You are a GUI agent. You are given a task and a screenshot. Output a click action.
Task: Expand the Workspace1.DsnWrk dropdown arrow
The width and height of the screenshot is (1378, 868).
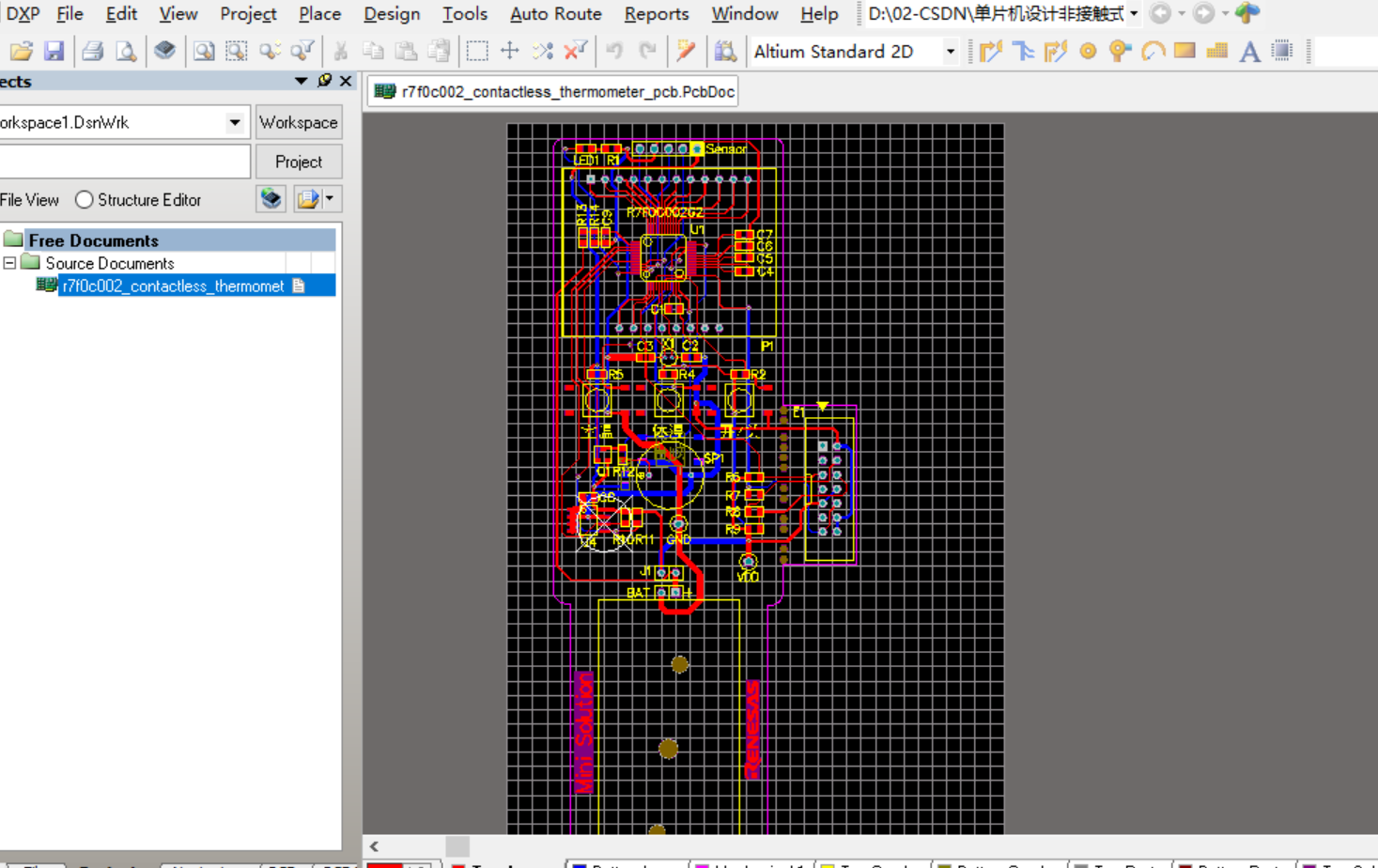[x=235, y=122]
